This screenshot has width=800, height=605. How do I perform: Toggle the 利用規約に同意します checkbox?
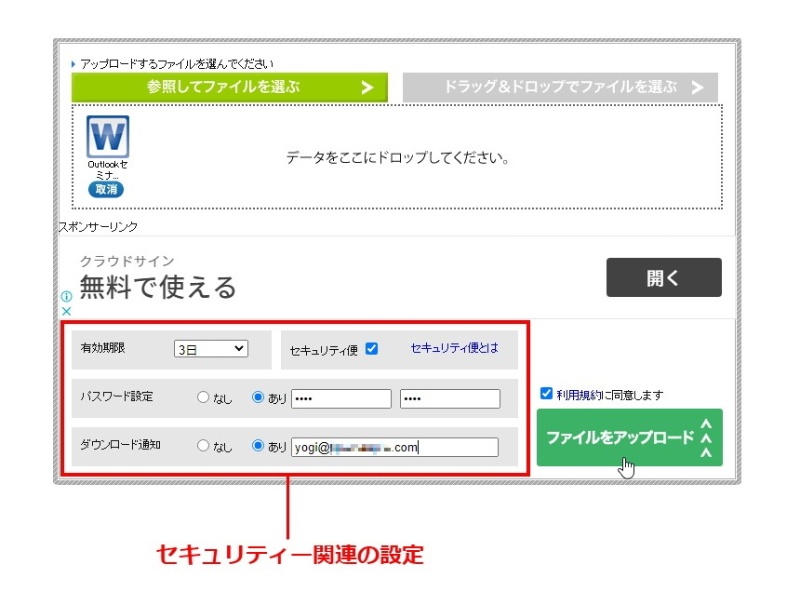(x=546, y=393)
